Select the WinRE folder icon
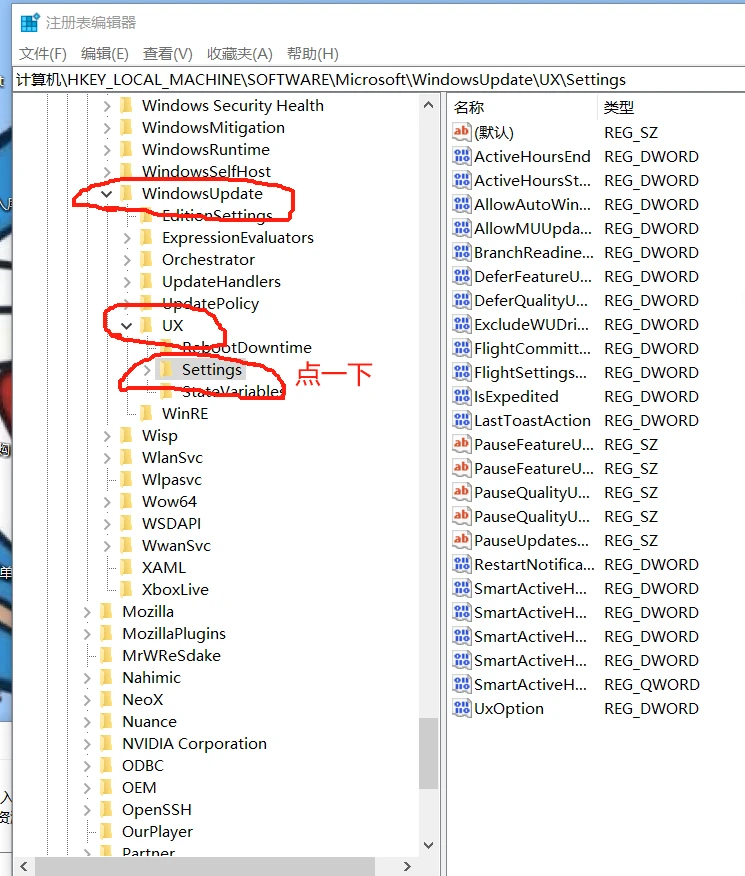Image resolution: width=745 pixels, height=876 pixels. coord(146,413)
